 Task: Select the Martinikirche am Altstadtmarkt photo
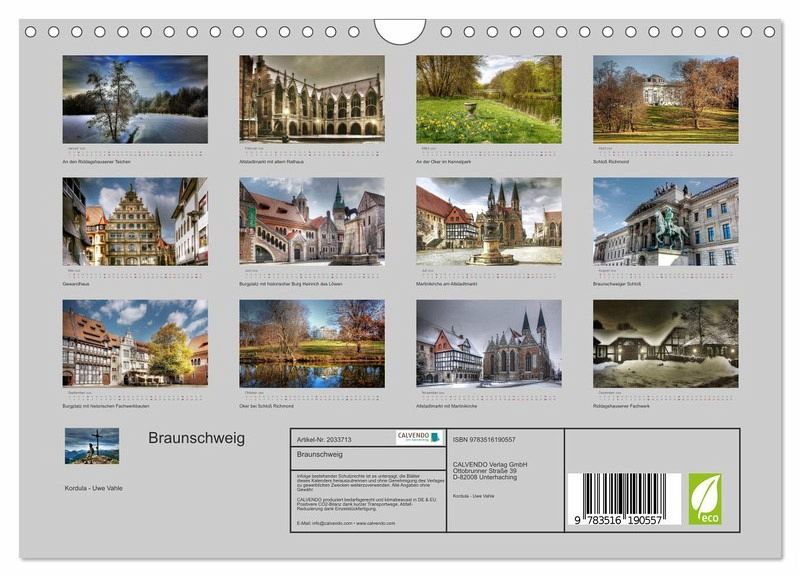click(489, 221)
